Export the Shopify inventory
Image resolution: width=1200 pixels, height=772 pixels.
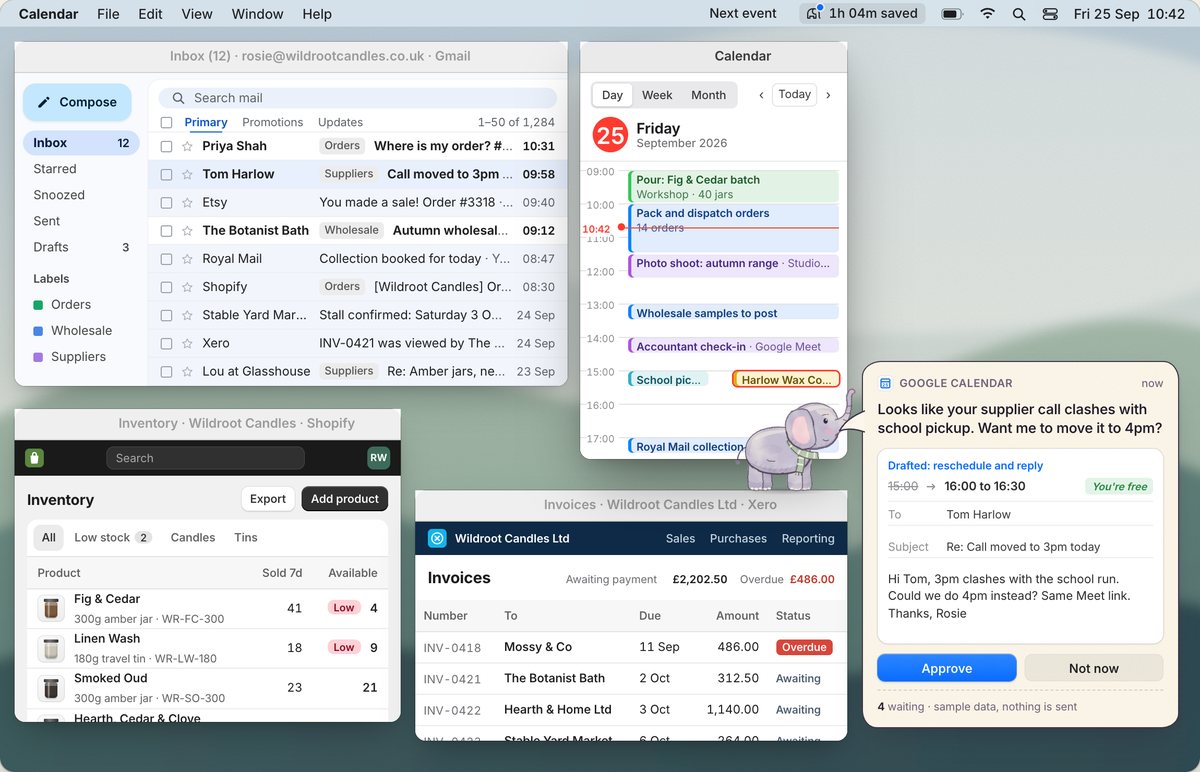tap(268, 499)
